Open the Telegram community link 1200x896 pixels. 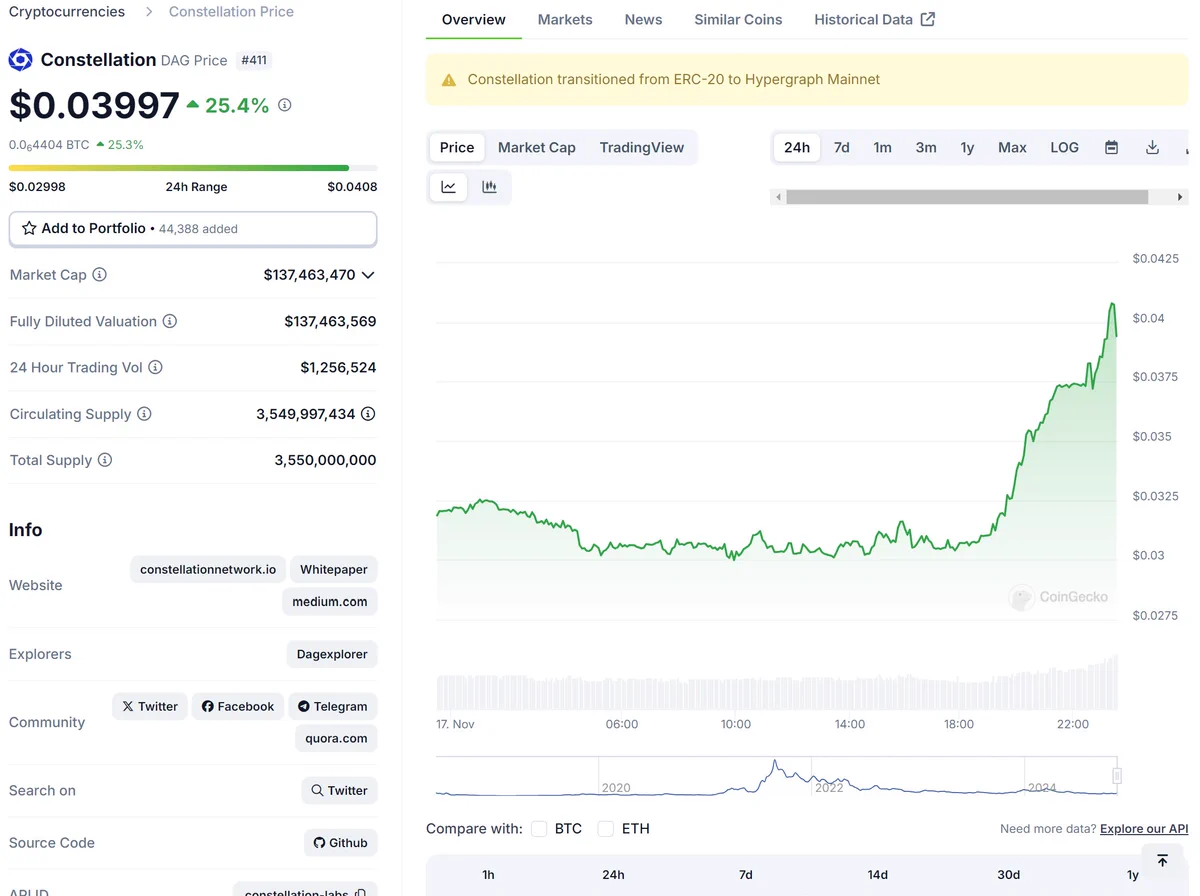[333, 706]
